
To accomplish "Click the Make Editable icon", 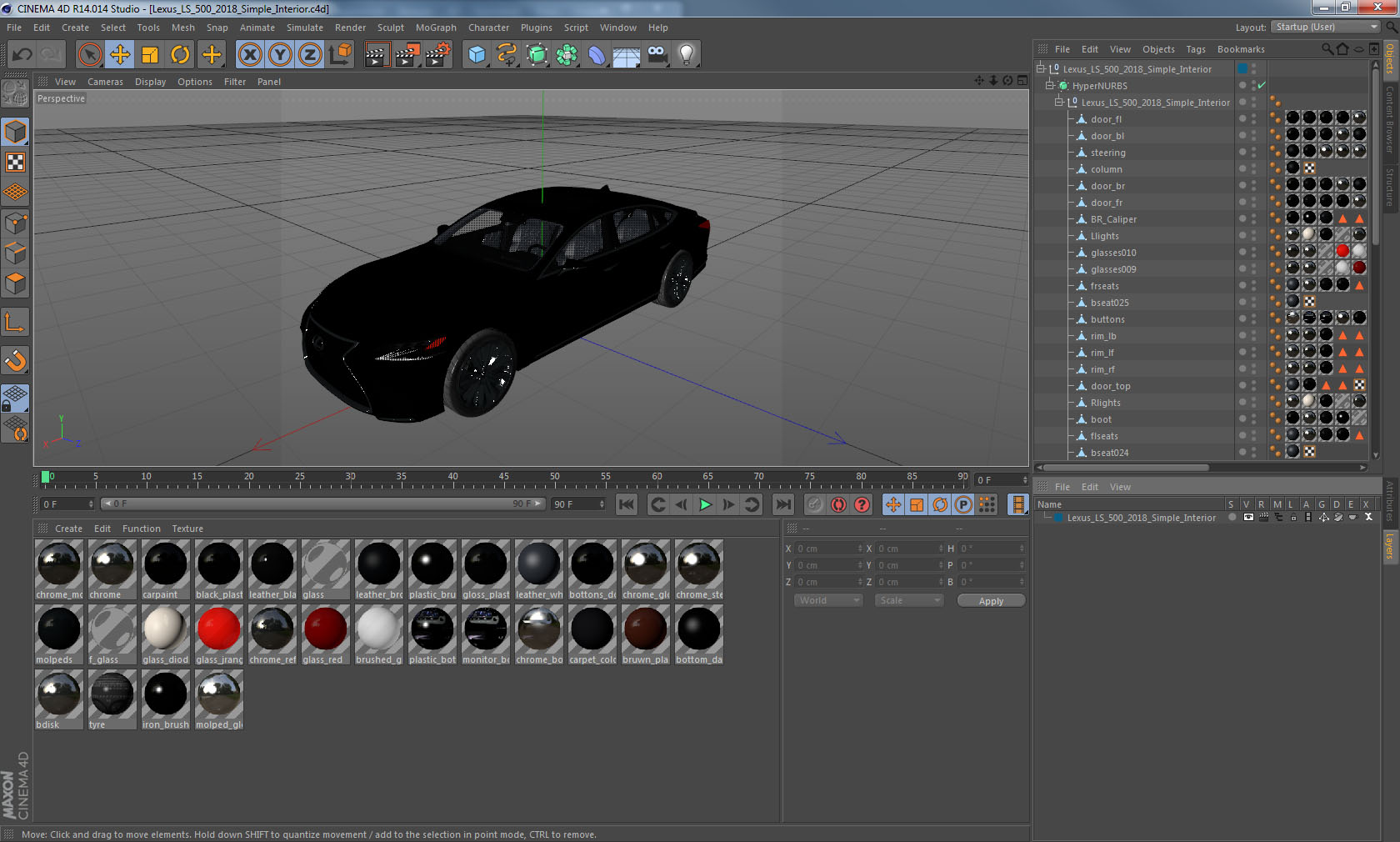I will [15, 93].
